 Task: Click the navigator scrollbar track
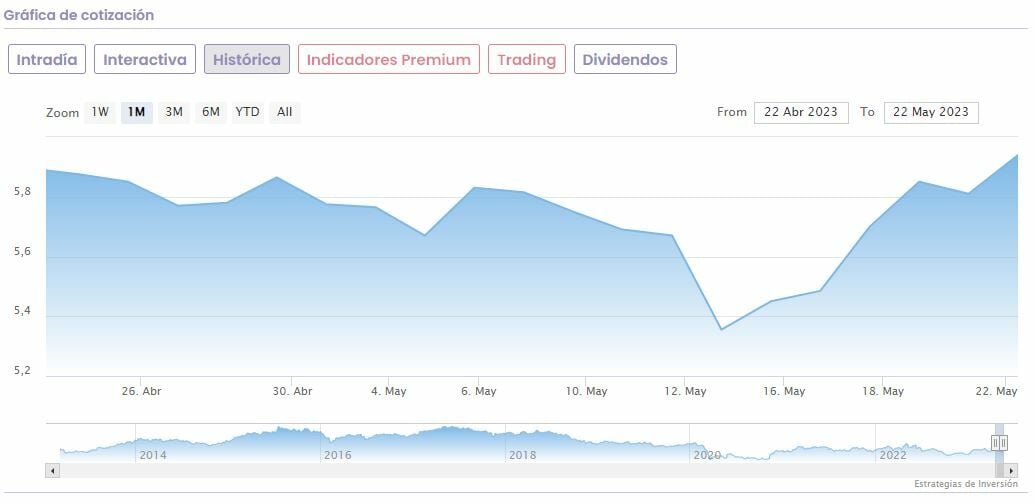point(500,470)
